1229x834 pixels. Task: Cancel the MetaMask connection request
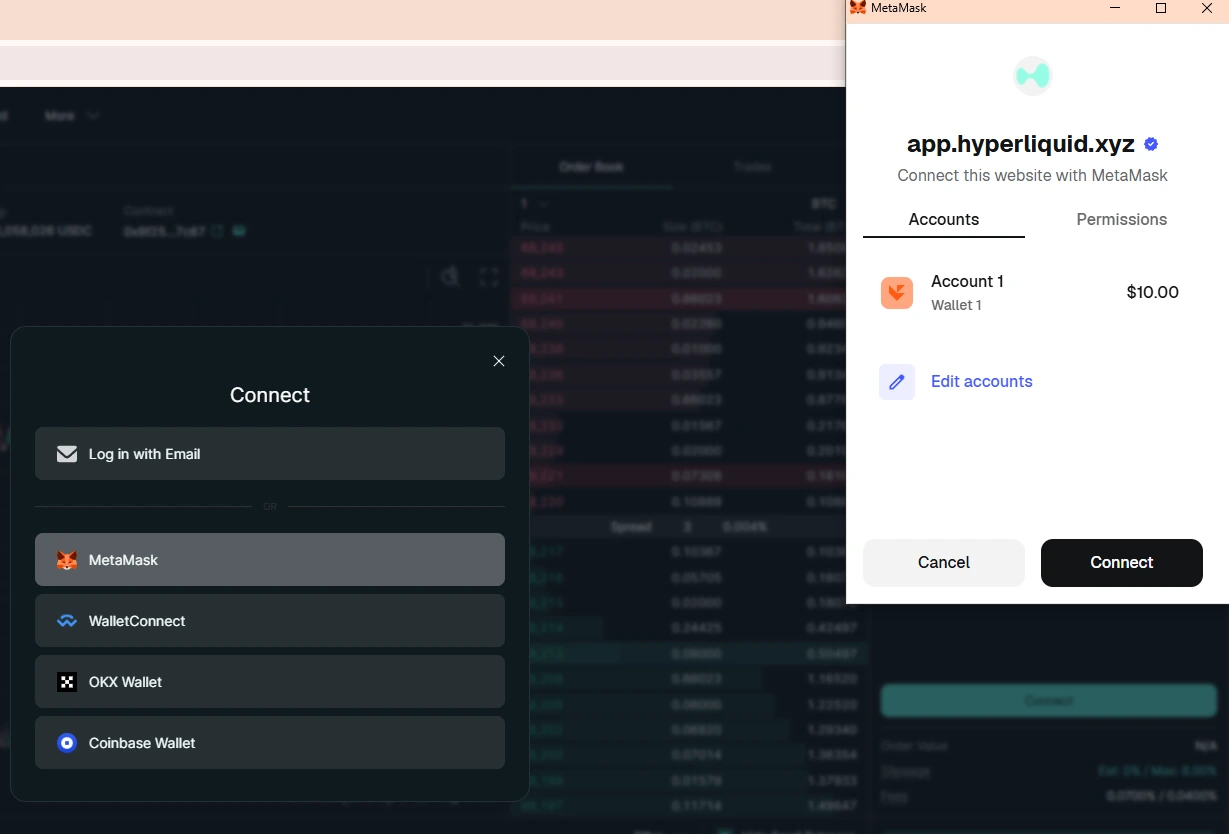coord(943,562)
